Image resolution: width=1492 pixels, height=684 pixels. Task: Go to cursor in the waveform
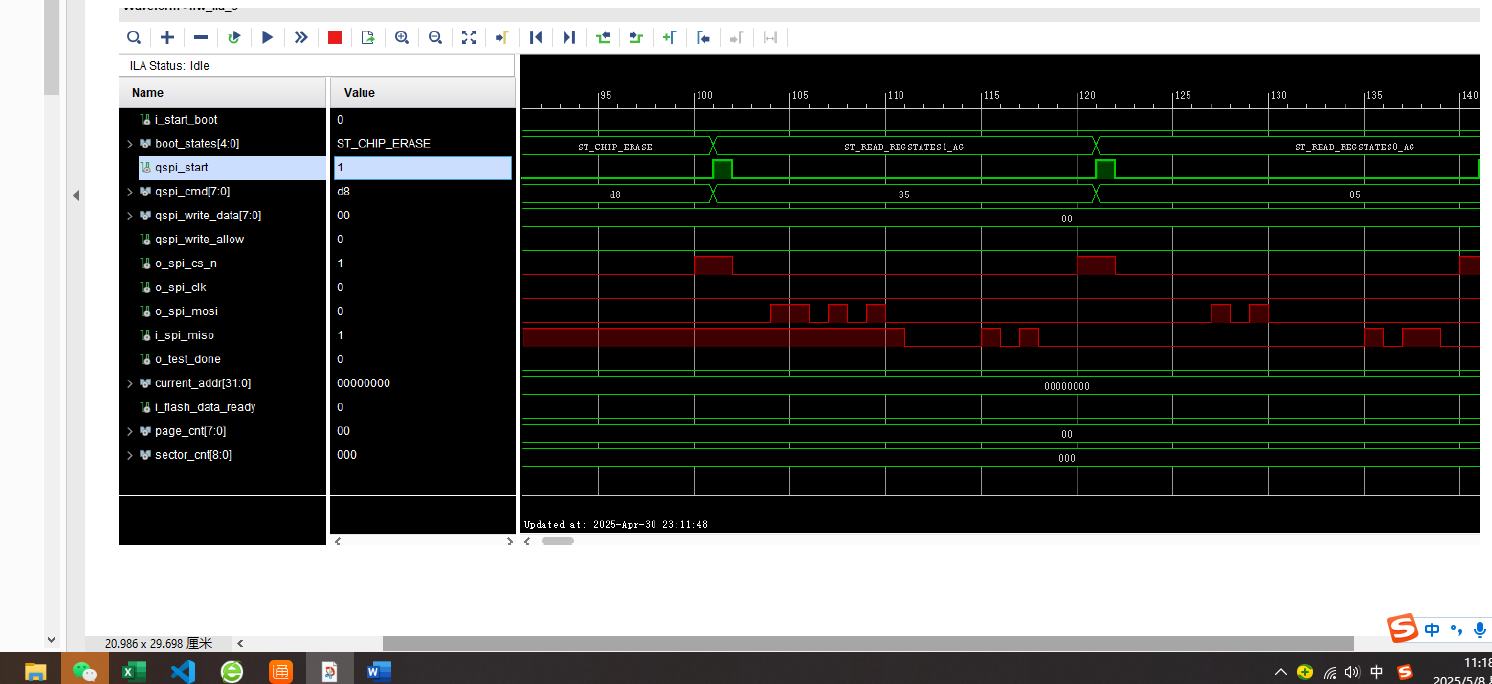point(502,37)
